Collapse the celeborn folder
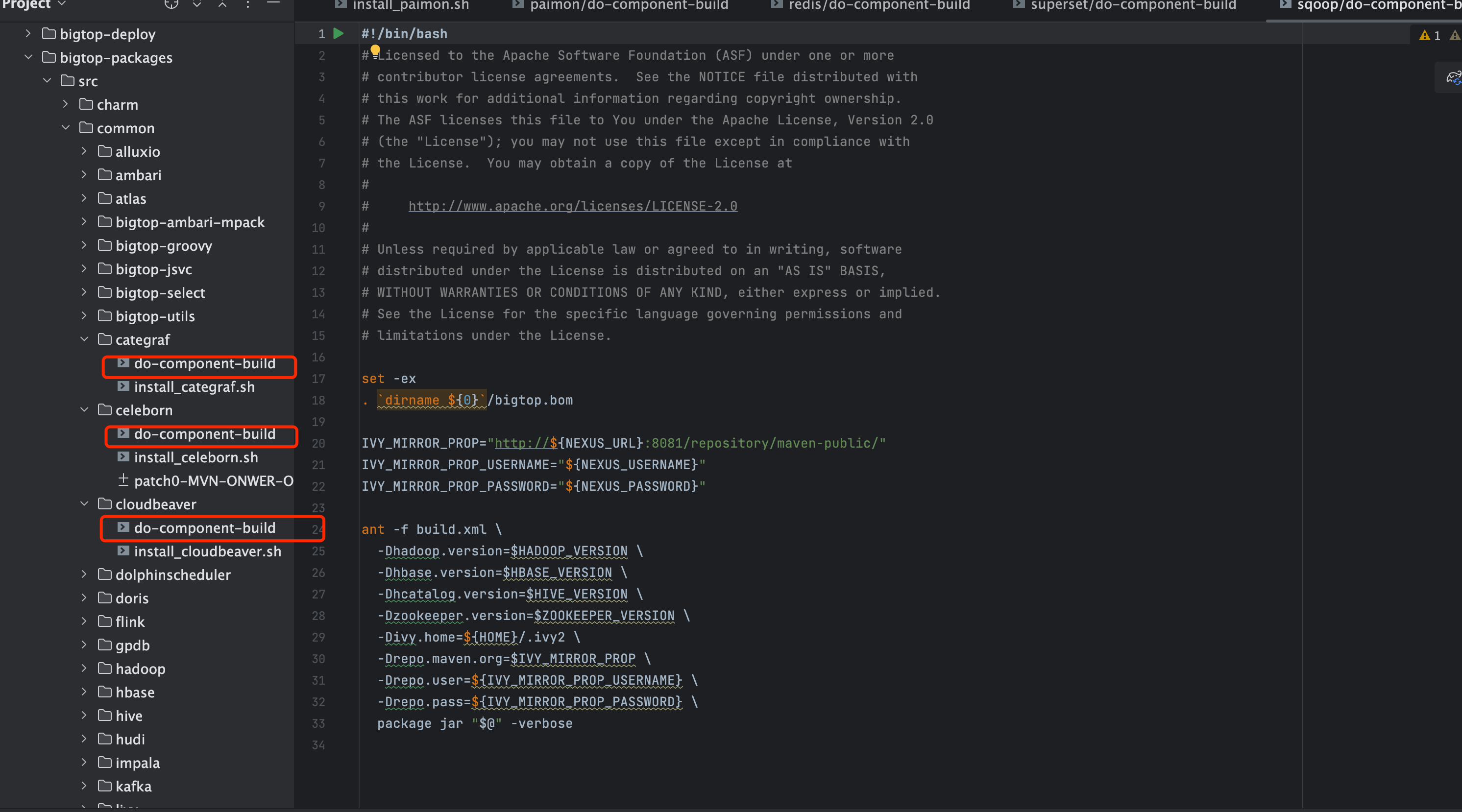This screenshot has width=1462, height=812. tap(84, 410)
